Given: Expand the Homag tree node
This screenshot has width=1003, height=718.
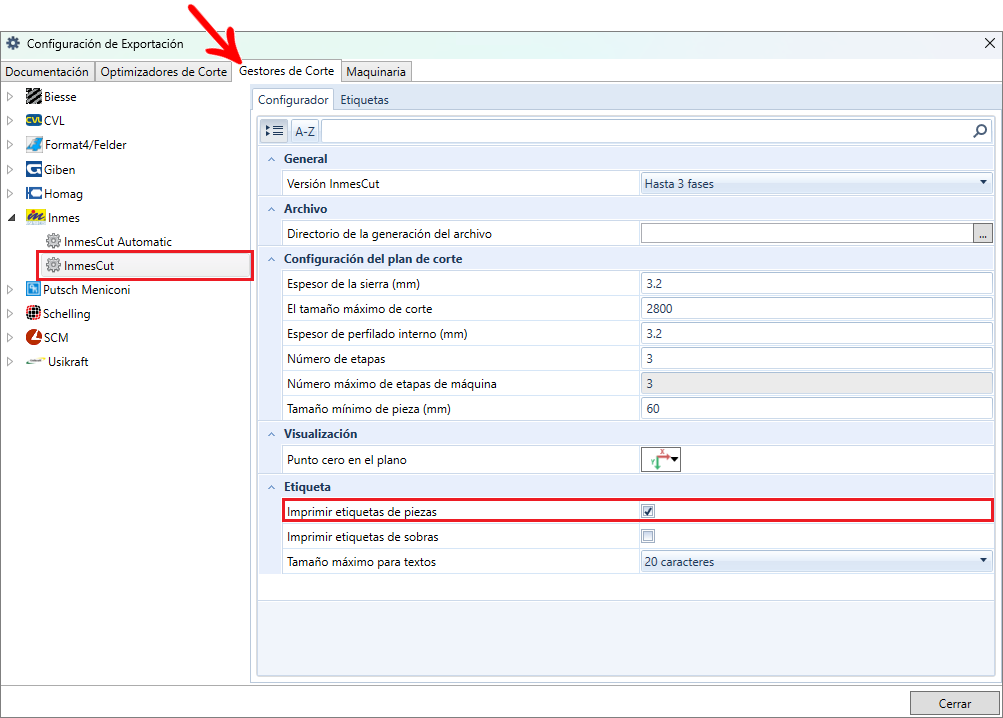Looking at the screenshot, I should point(10,193).
